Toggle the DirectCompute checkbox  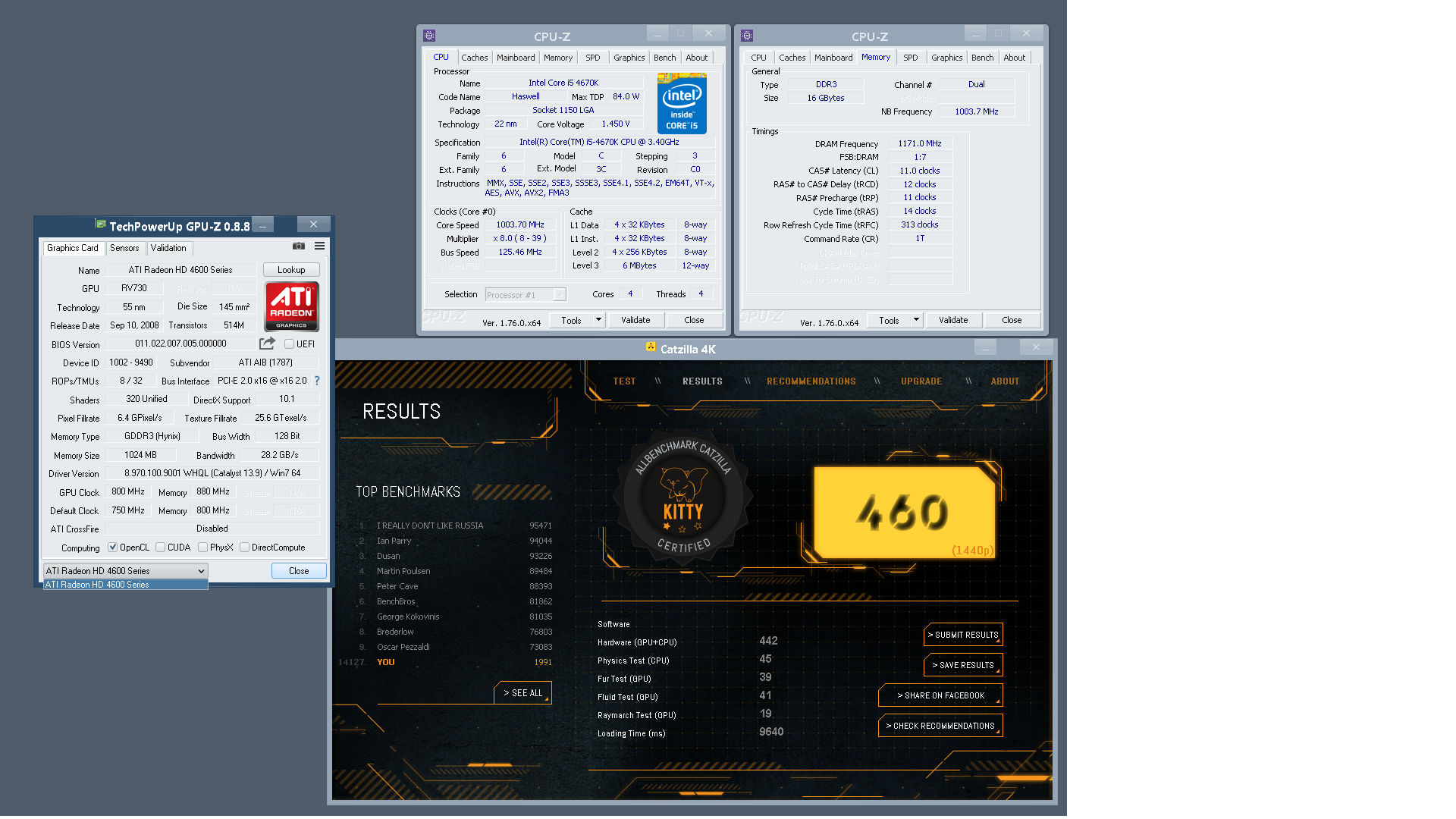[x=244, y=548]
